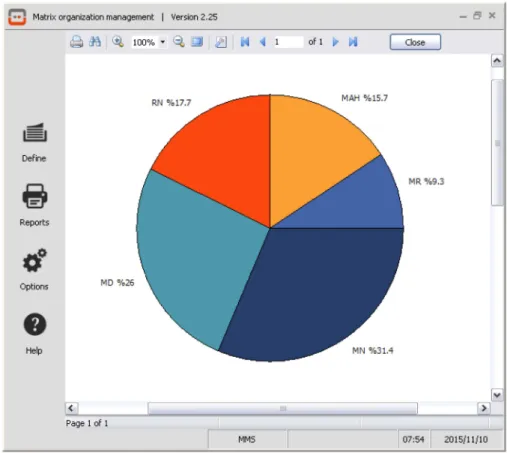Click the 'Page 1 of 1' status text
507x453 pixels.
pos(87,423)
